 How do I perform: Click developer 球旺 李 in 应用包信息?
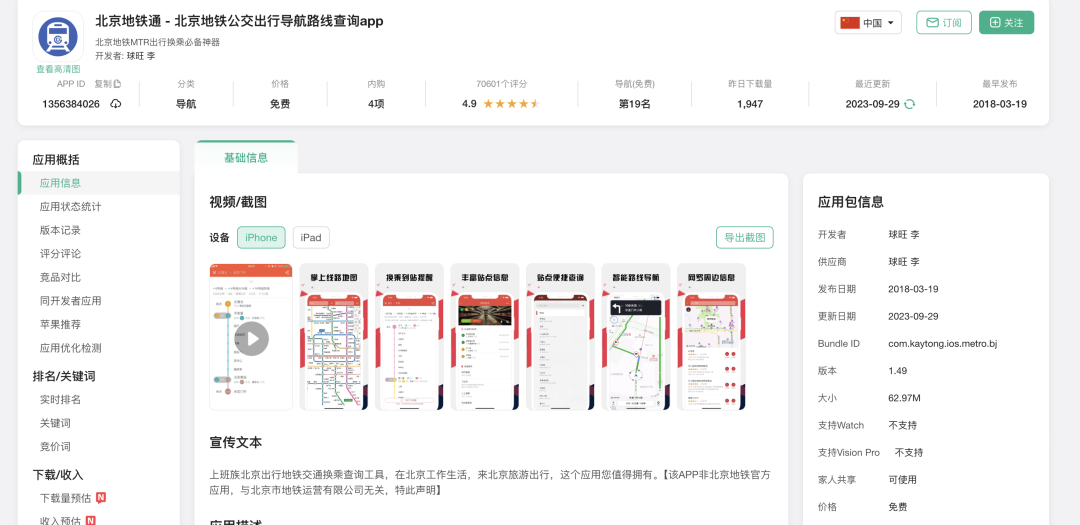[x=904, y=235]
